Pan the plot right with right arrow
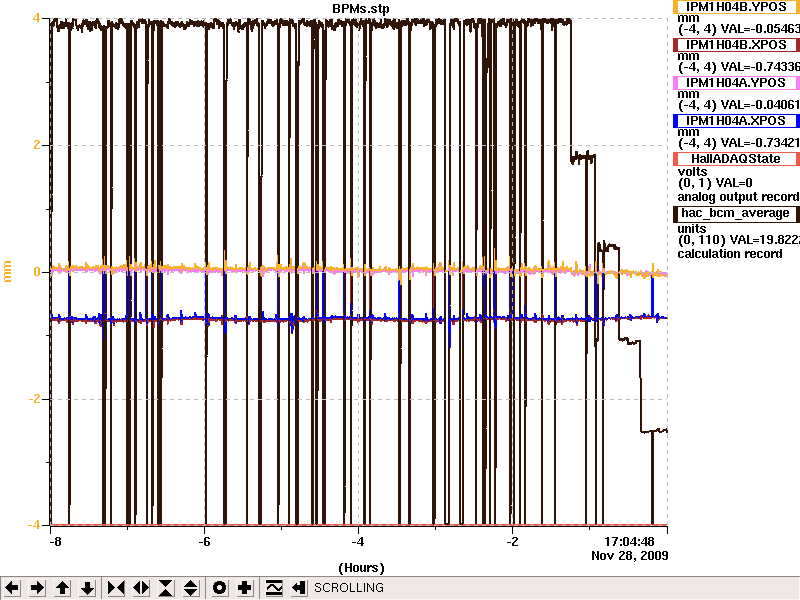This screenshot has height=600, width=800. 37,588
